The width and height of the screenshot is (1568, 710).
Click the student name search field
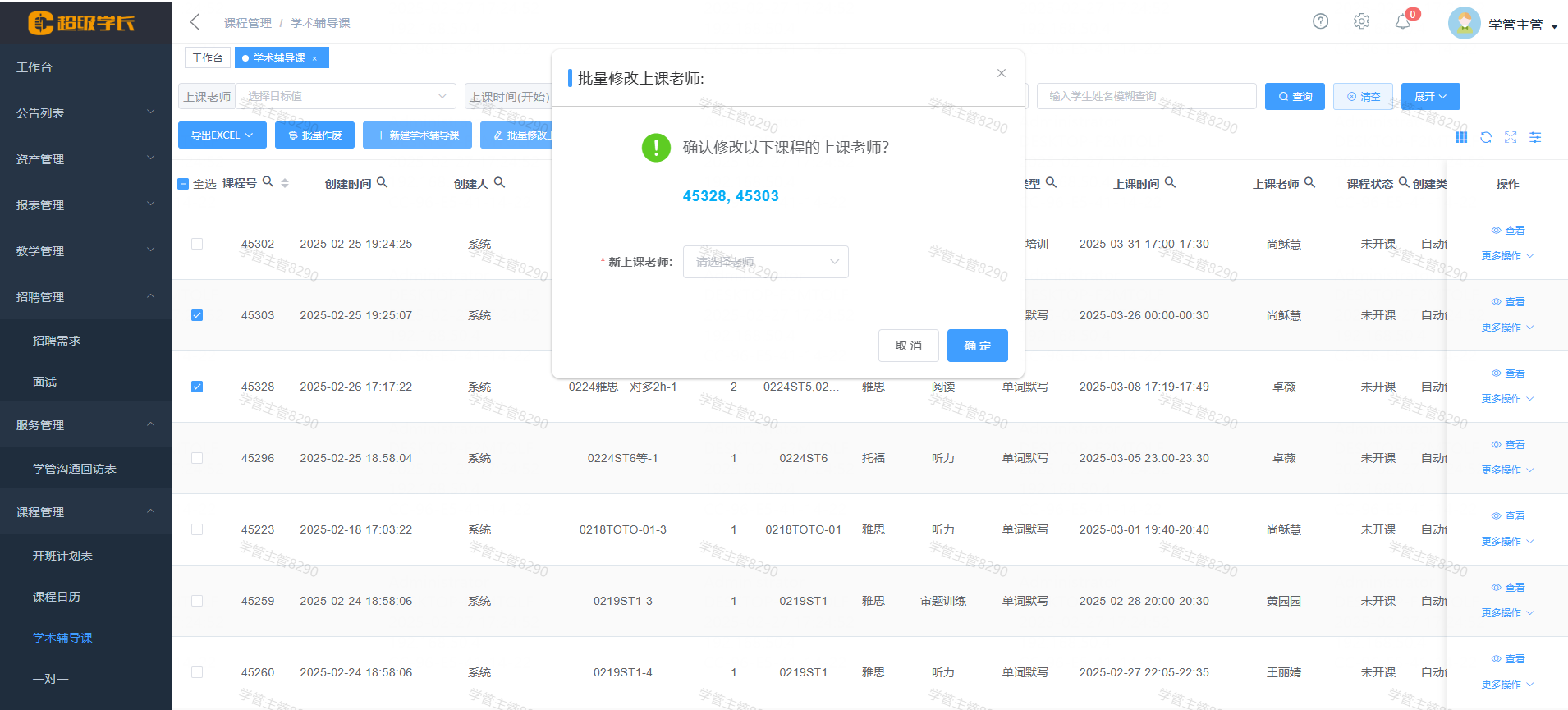1145,96
